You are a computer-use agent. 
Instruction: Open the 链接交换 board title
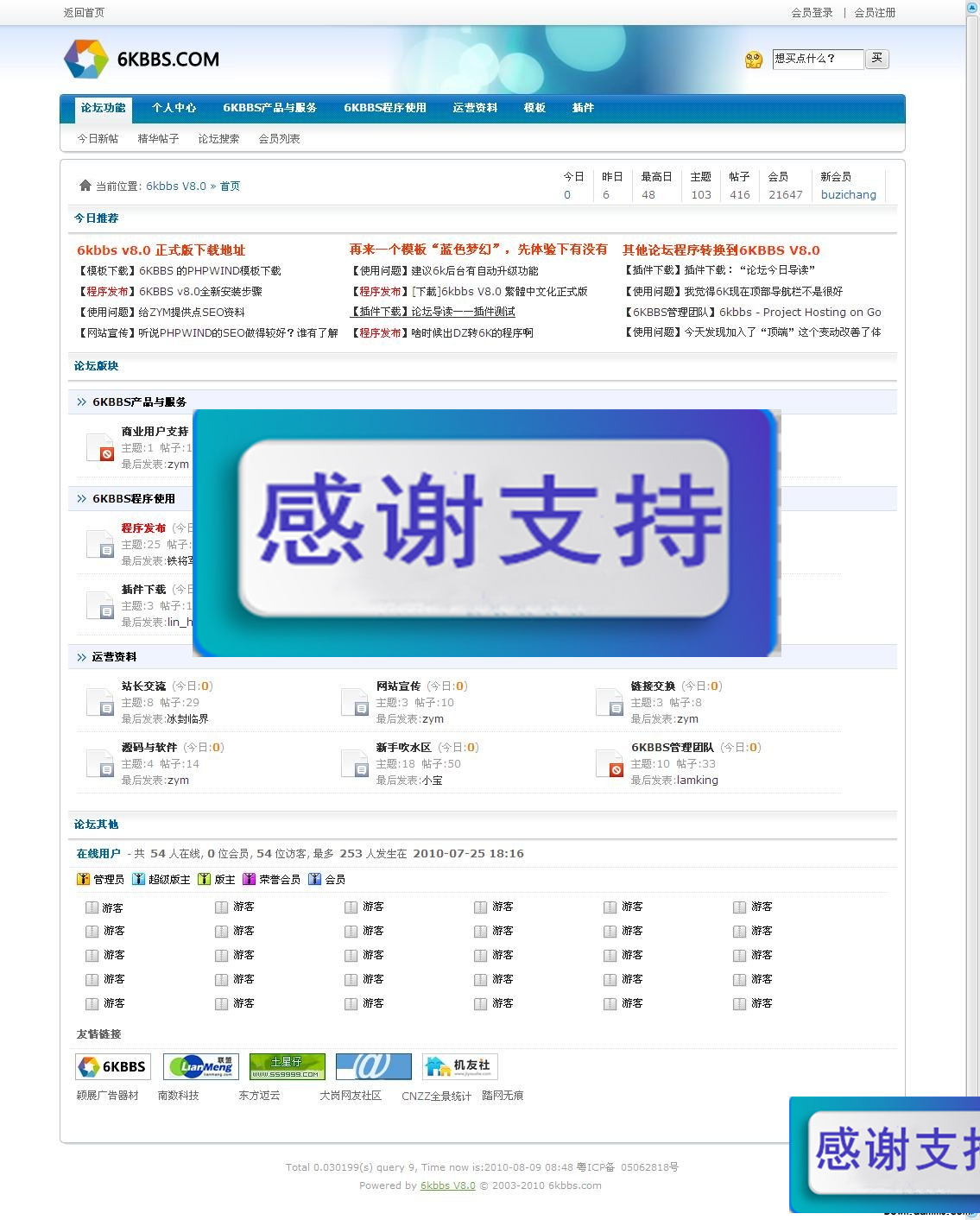pos(653,686)
